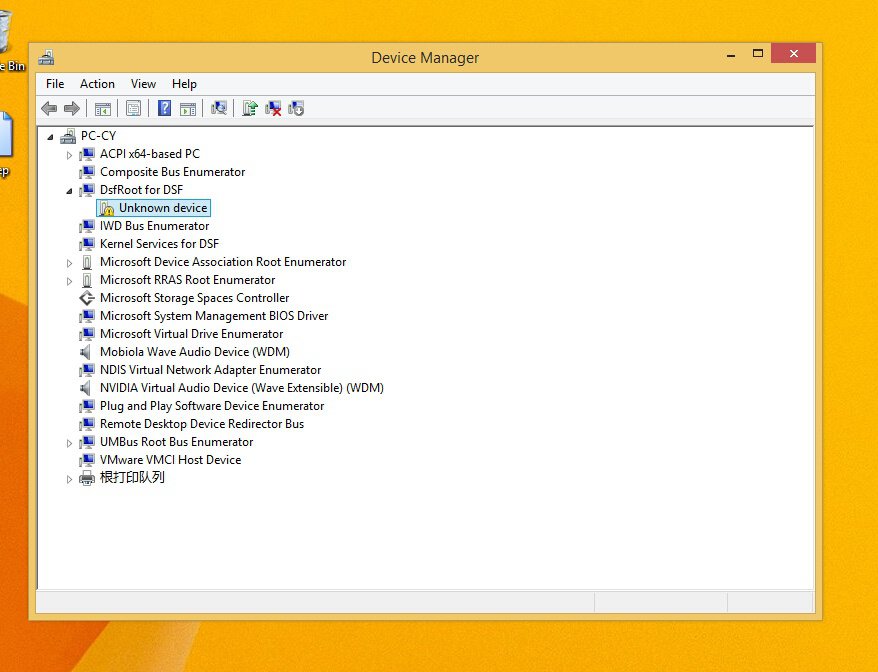Screen dimensions: 878x672
Task: Click the Back arrow toolbar icon
Action: pyautogui.click(x=48, y=108)
